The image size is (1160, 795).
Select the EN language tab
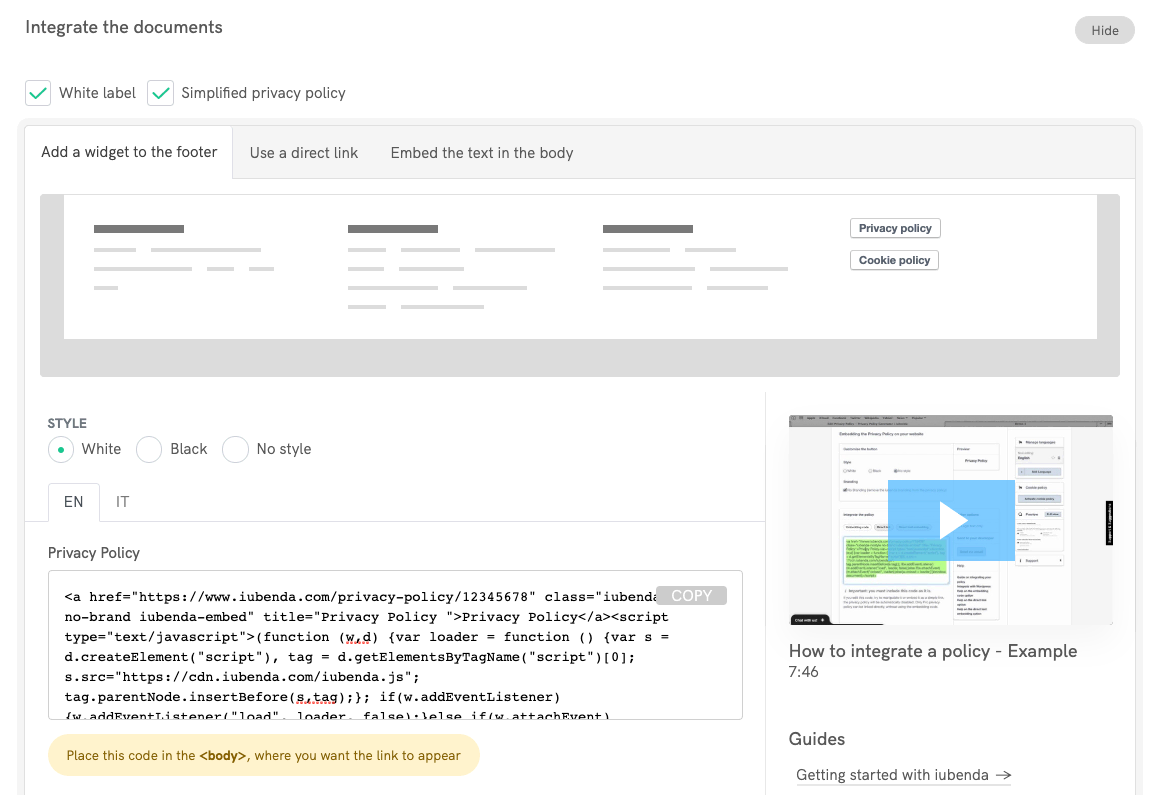pyautogui.click(x=73, y=502)
